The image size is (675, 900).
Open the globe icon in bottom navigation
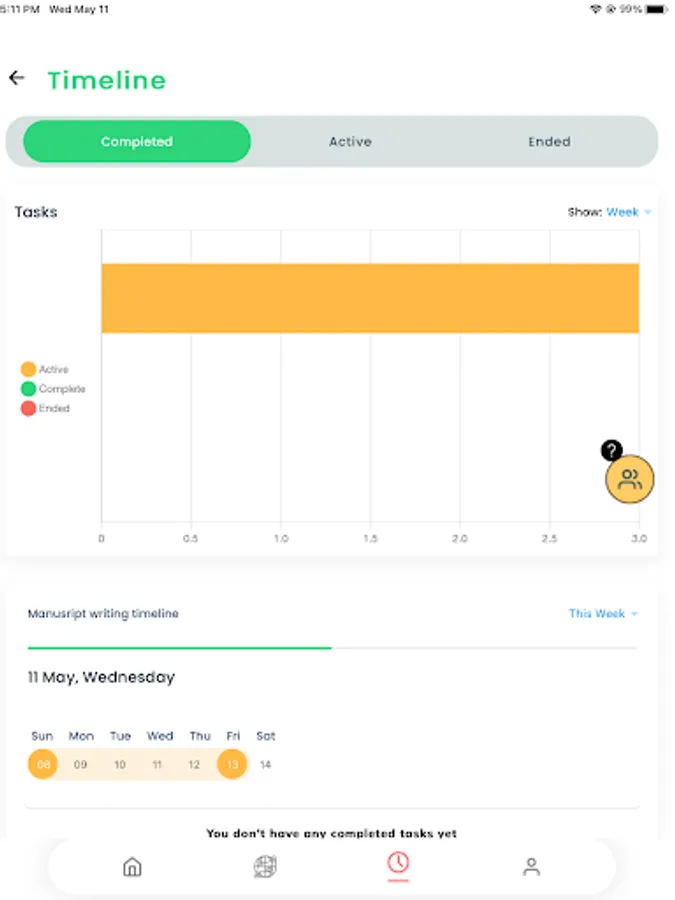pos(265,867)
